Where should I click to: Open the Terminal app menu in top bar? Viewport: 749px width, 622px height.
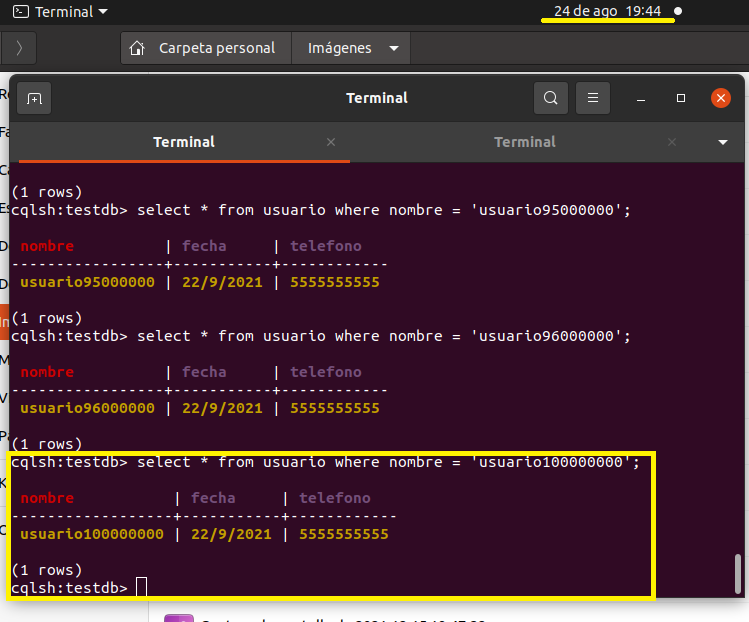coord(70,12)
